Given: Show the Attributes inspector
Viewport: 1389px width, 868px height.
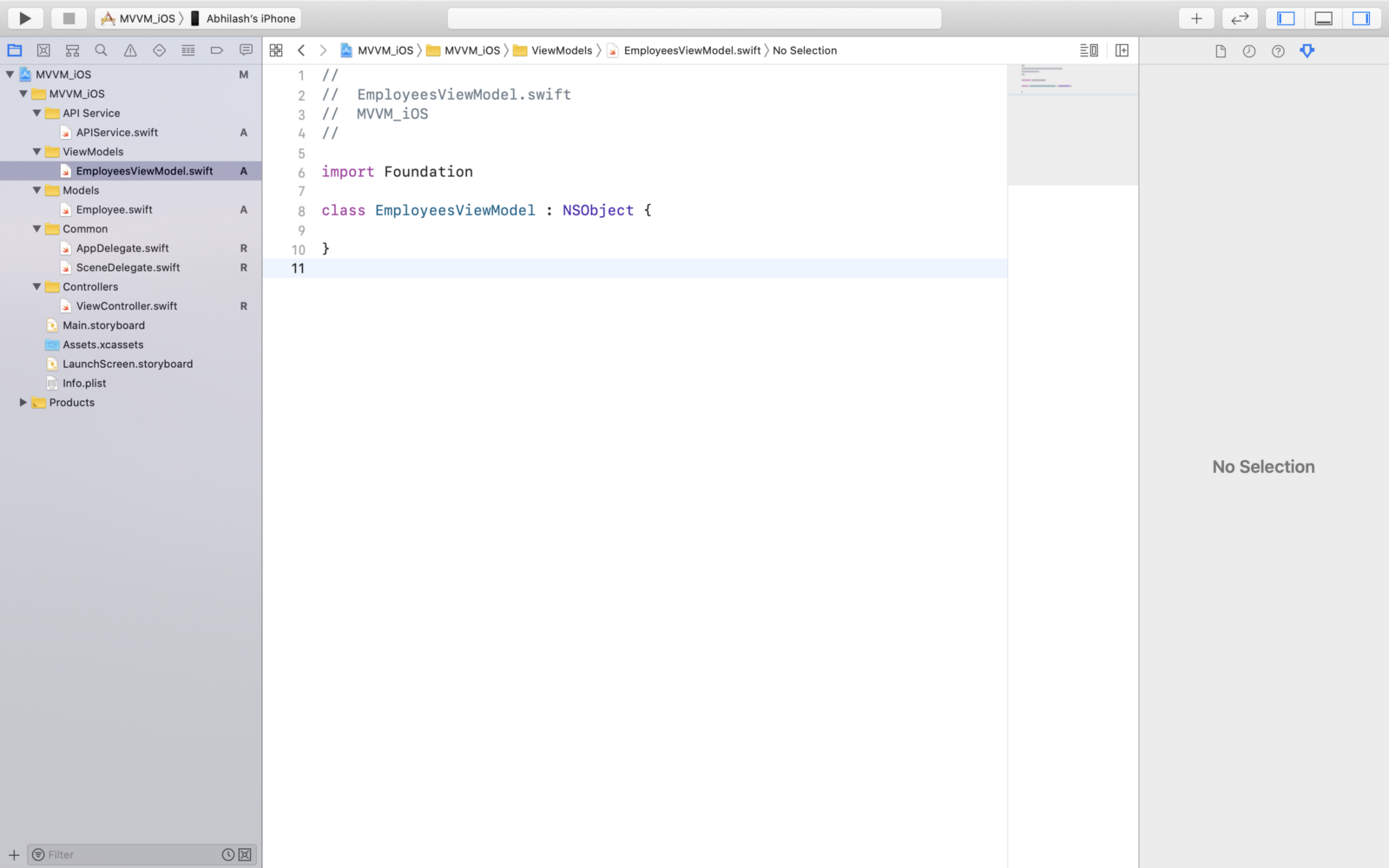Looking at the screenshot, I should [1307, 51].
